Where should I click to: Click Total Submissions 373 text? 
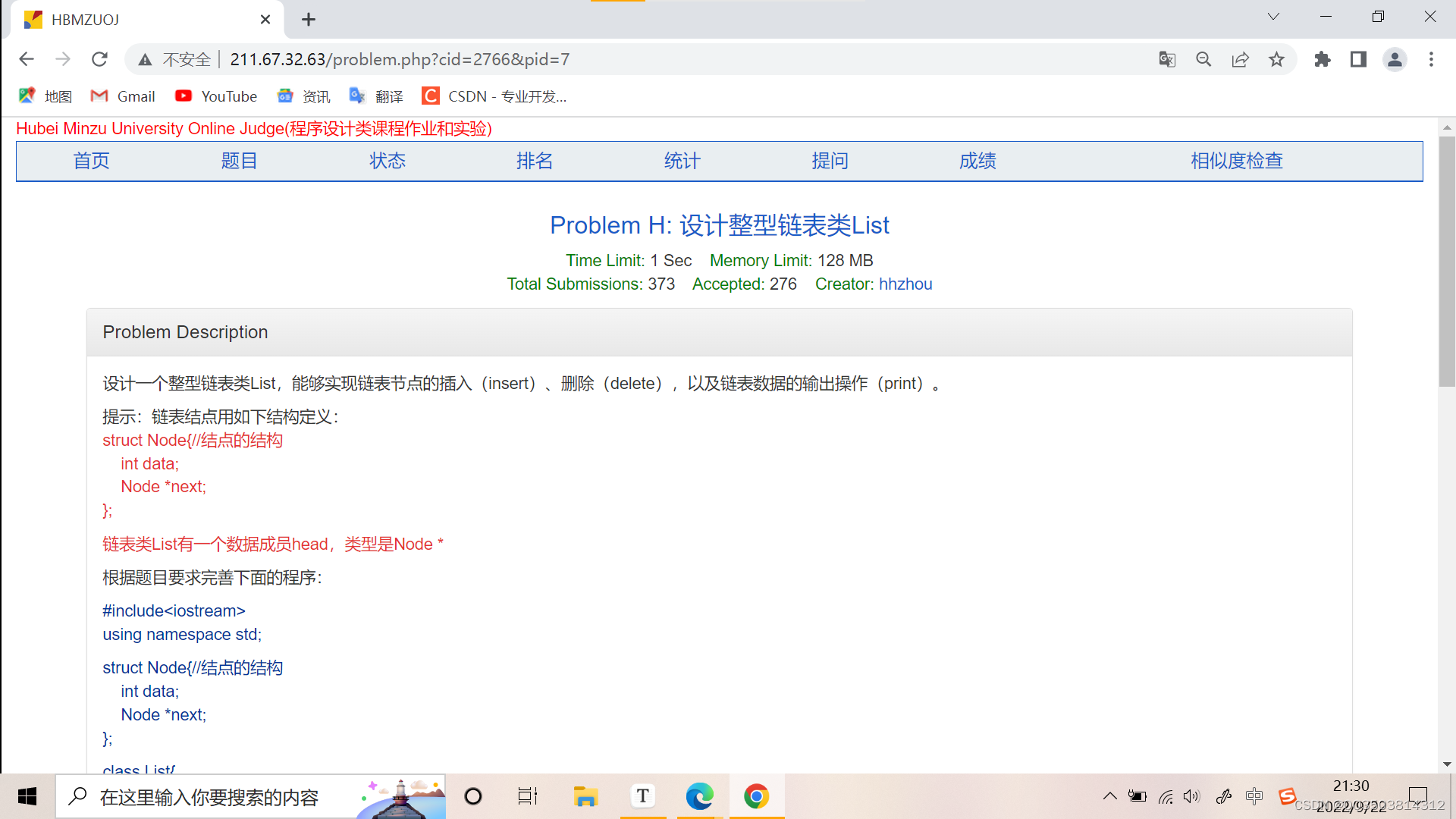click(591, 284)
